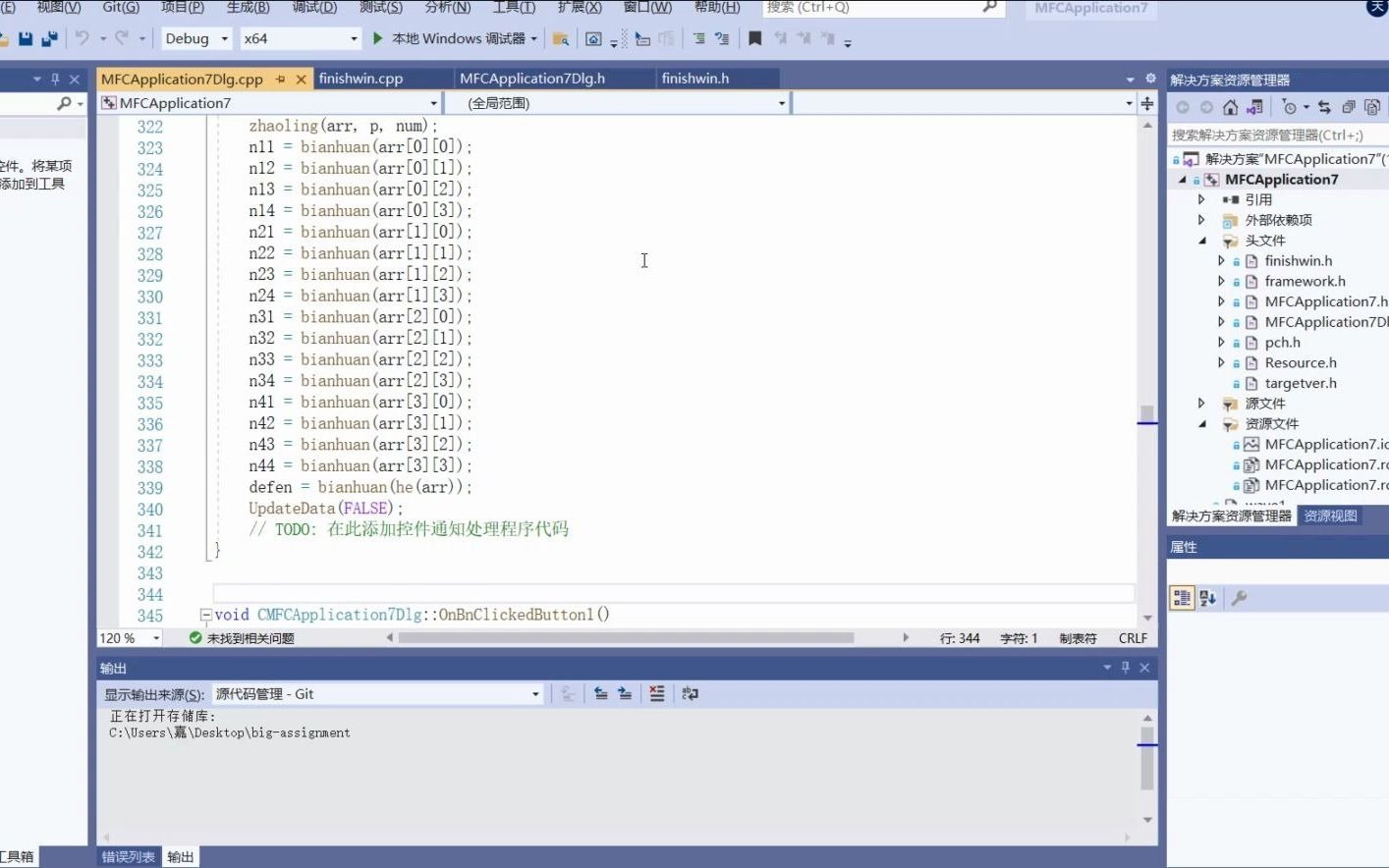Close the MFCApplication7Dlg.cpp tab
The width and height of the screenshot is (1389, 868).
[302, 79]
